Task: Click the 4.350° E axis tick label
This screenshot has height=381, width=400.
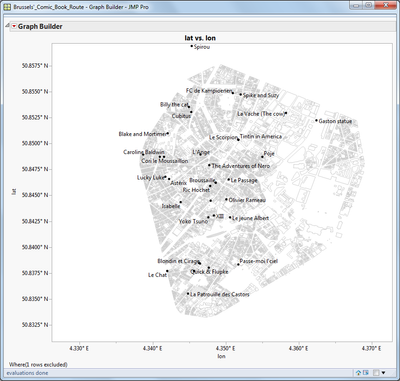Action: (x=226, y=349)
